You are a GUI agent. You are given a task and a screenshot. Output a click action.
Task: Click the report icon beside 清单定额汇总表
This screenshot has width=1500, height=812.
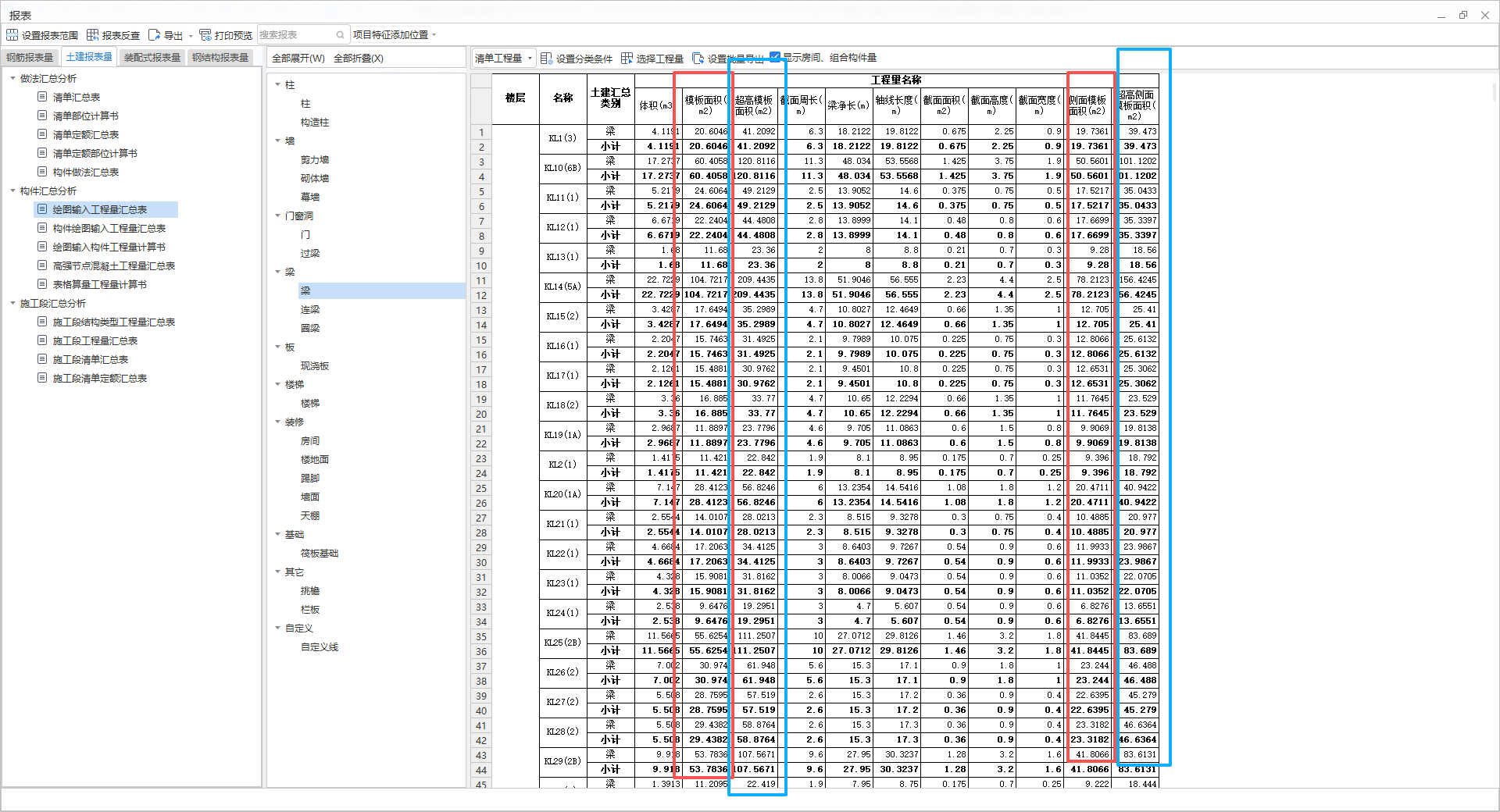42,134
